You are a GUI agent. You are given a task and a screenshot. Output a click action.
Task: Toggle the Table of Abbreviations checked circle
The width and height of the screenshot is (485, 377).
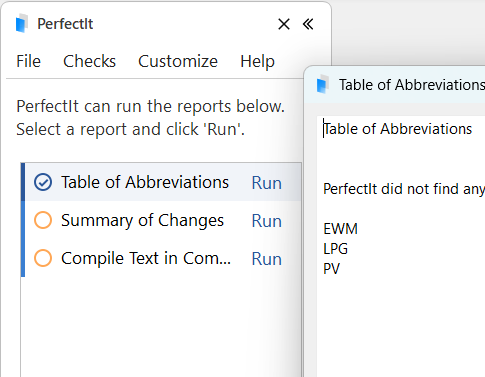tap(43, 182)
